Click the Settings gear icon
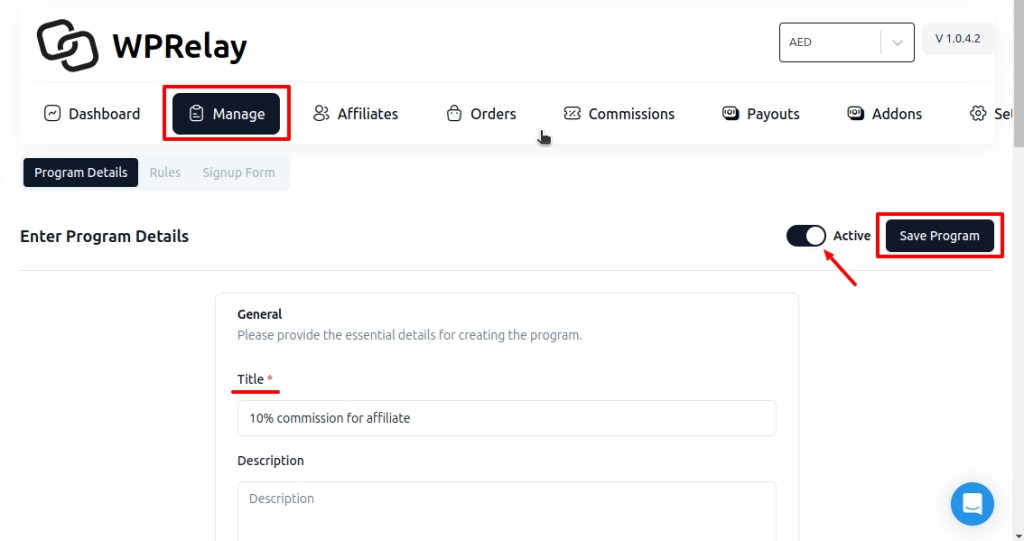This screenshot has width=1024, height=541. click(x=978, y=113)
